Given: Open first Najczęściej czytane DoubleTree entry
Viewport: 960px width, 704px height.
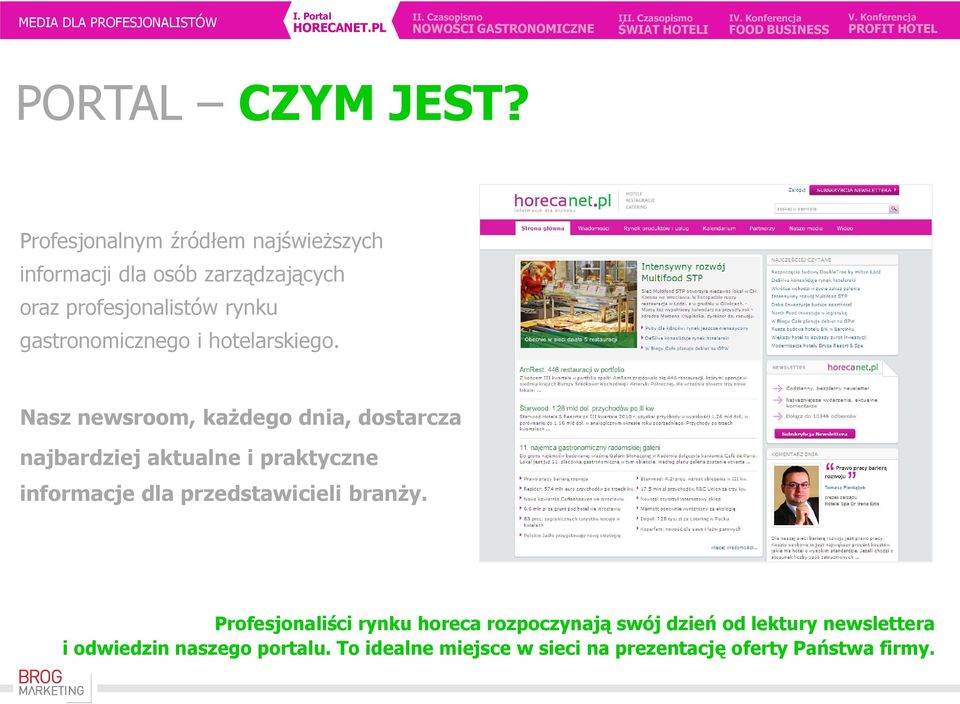Looking at the screenshot, I should tap(825, 272).
